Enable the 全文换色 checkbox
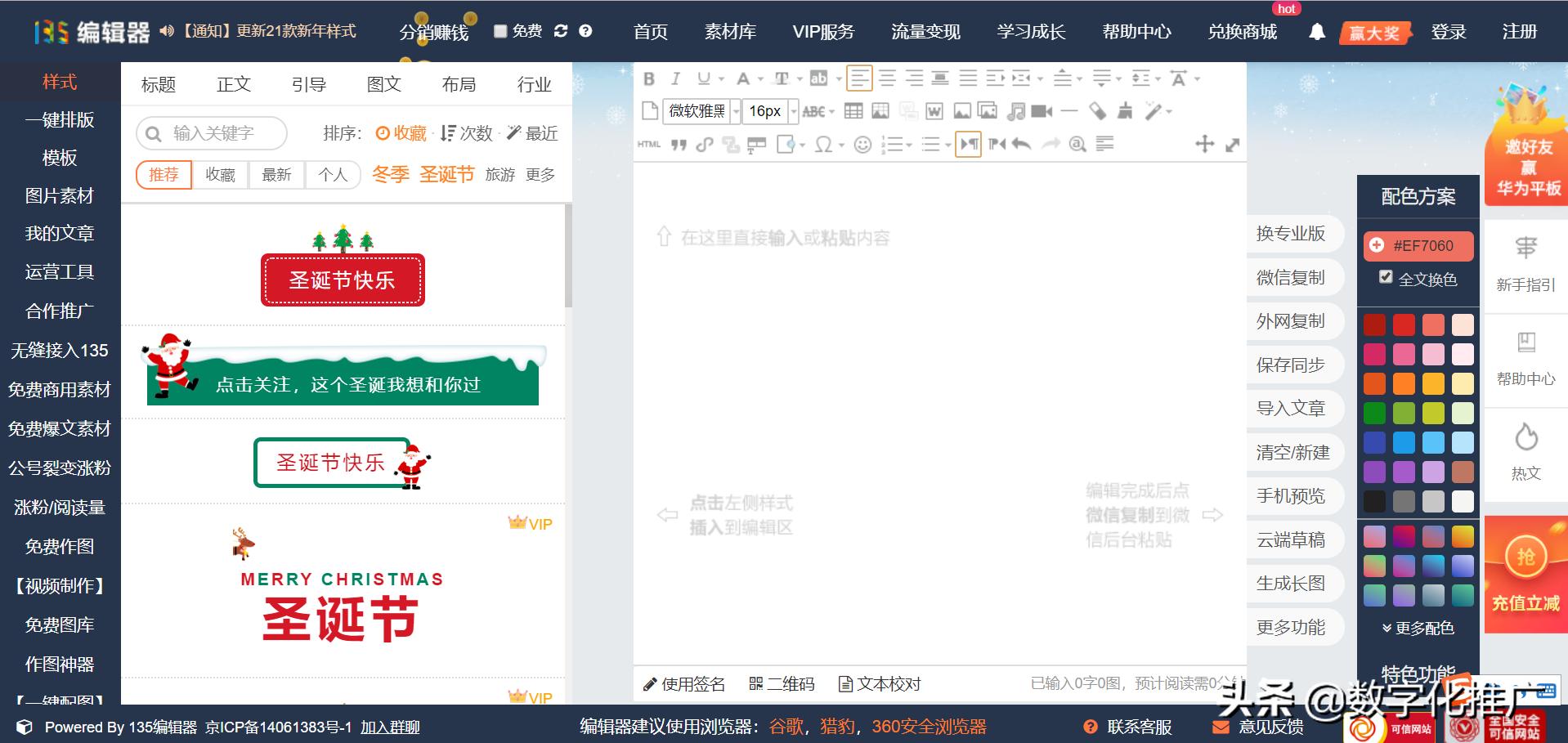The image size is (1568, 743). coord(1386,278)
